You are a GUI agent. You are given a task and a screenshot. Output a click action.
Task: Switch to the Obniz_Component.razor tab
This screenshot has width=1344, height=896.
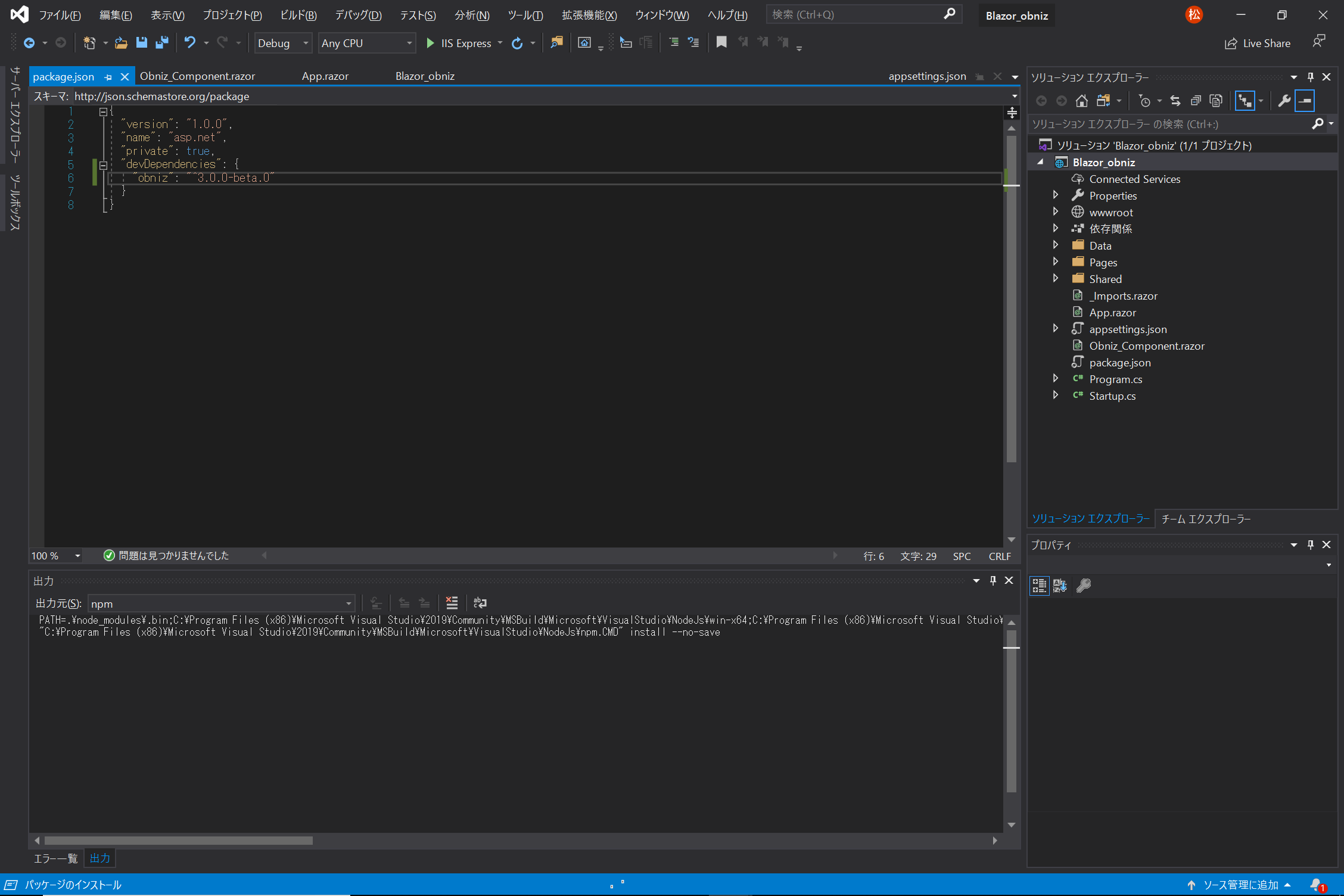[x=197, y=76]
